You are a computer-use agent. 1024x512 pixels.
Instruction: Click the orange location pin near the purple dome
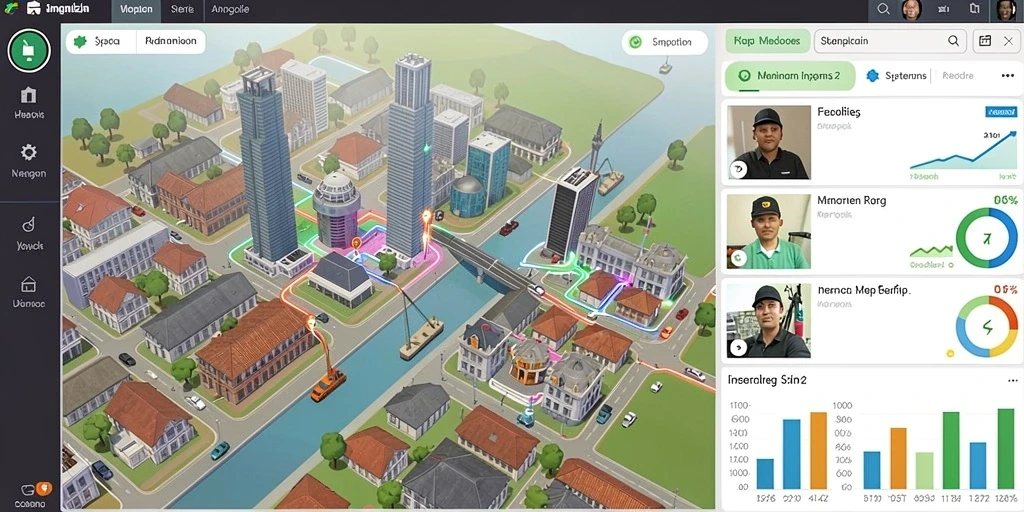click(x=356, y=244)
